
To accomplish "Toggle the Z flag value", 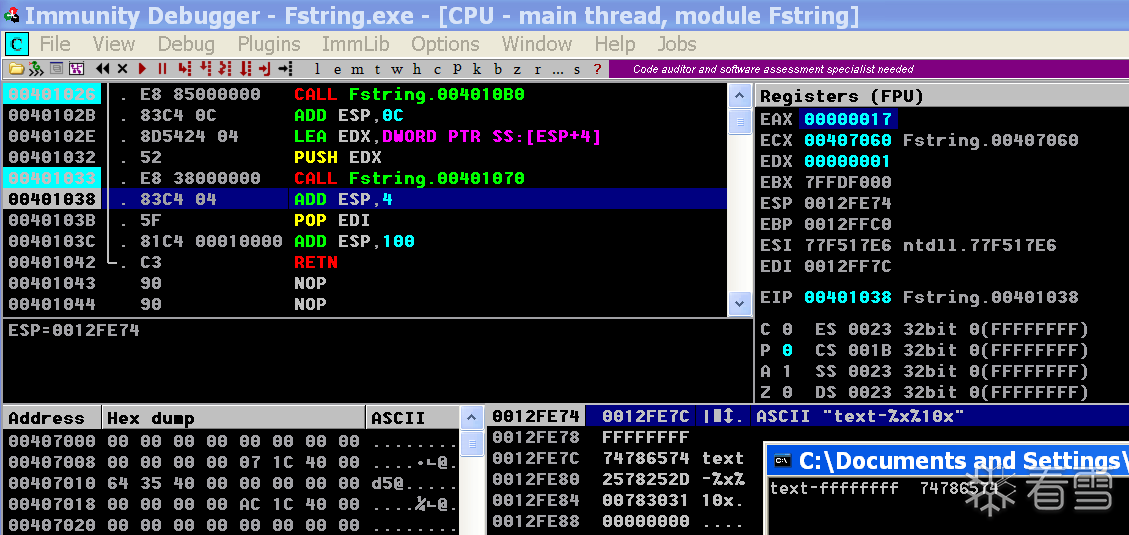I will click(x=787, y=392).
